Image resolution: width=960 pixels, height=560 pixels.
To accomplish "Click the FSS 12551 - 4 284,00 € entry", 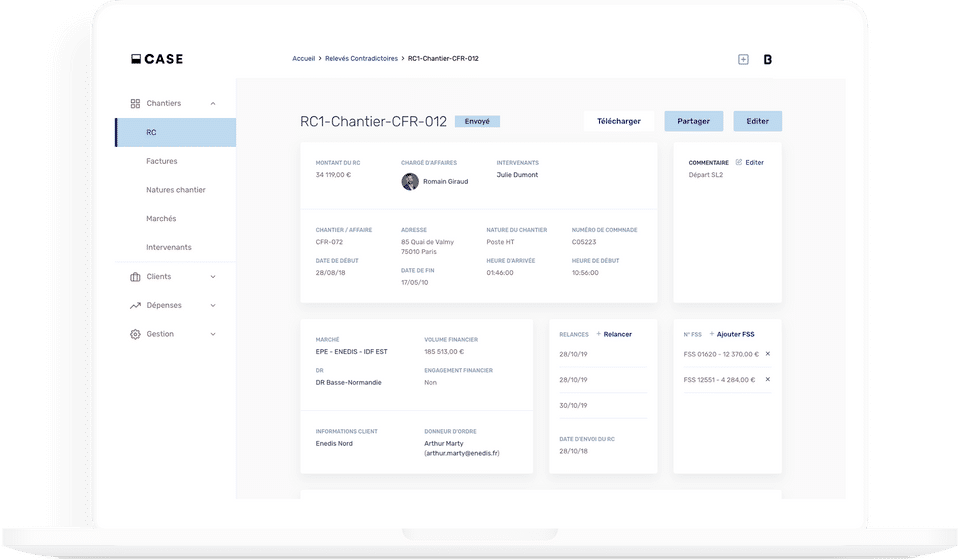I will coord(719,380).
